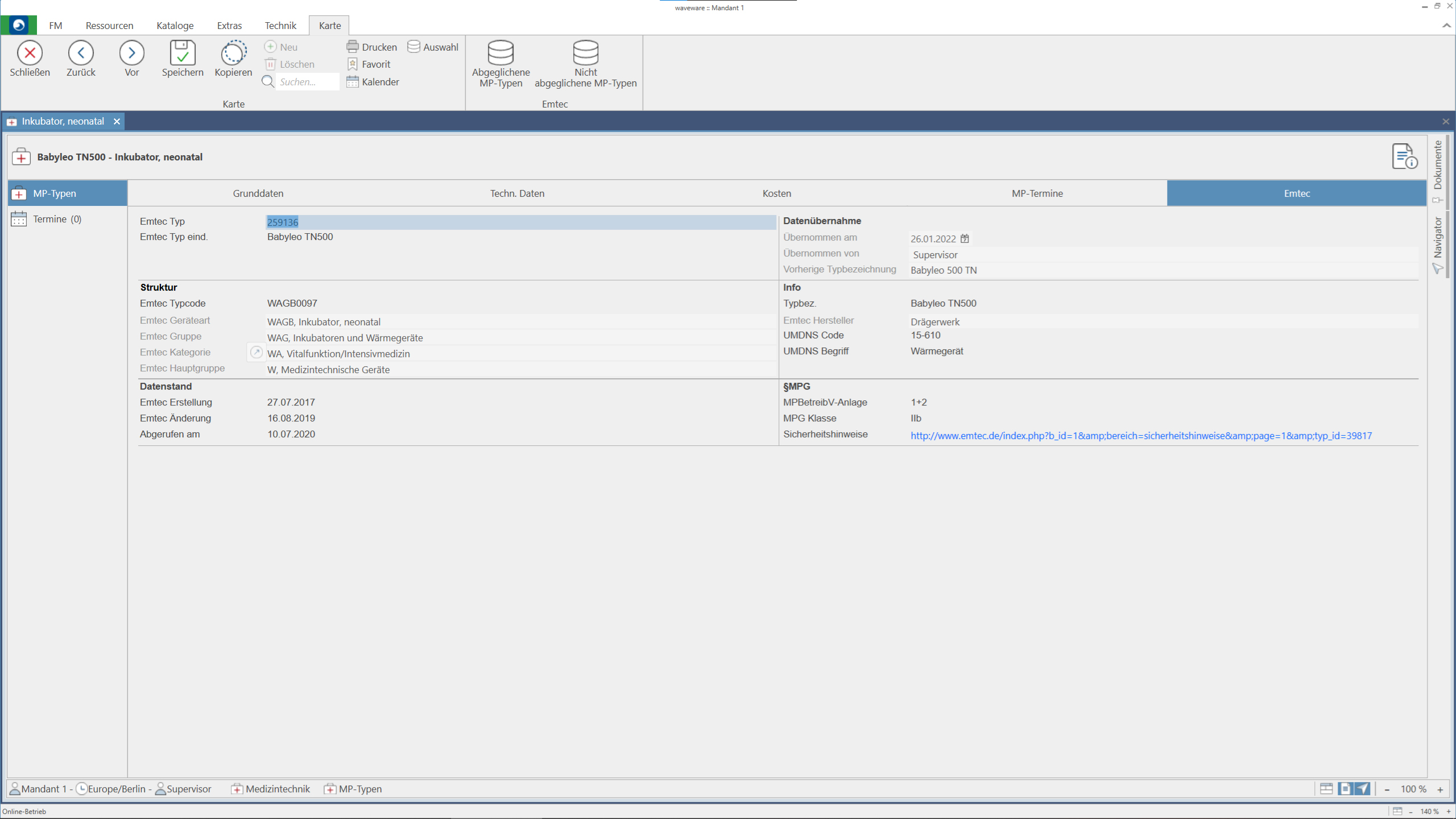Viewport: 1456px width, 819px height.
Task: Select Termine (0) in the sidebar
Action: click(57, 219)
